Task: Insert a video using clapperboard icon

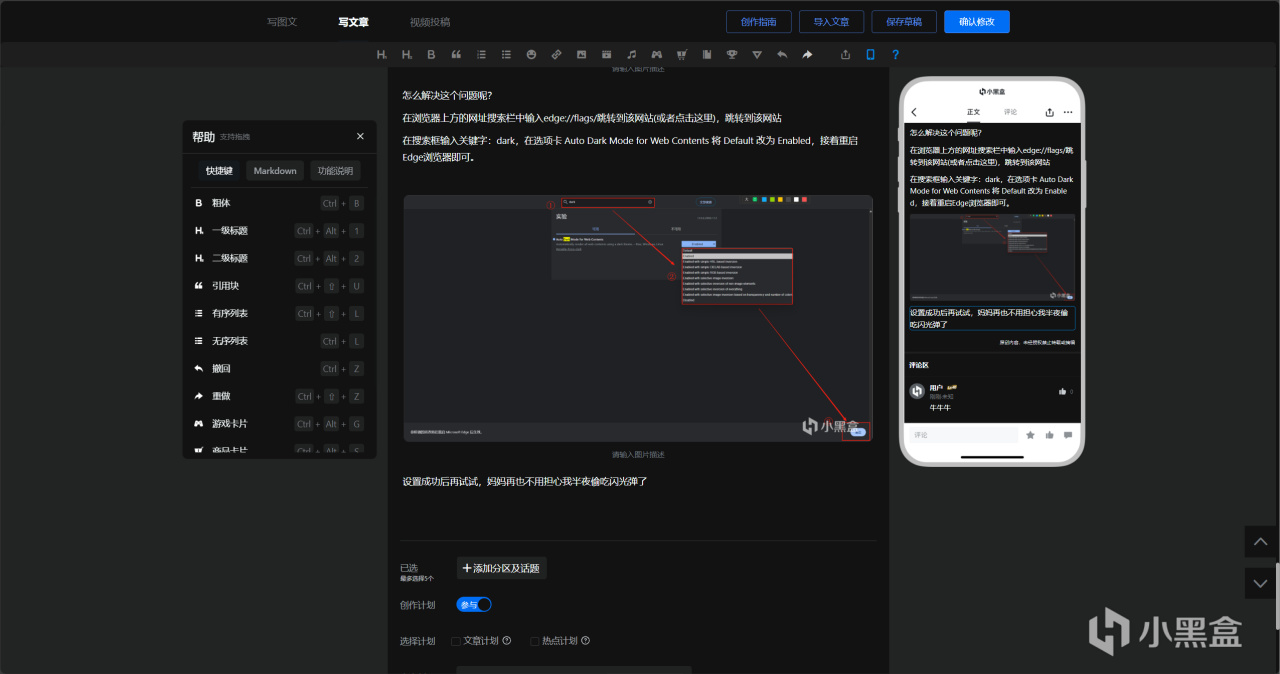Action: tap(606, 54)
